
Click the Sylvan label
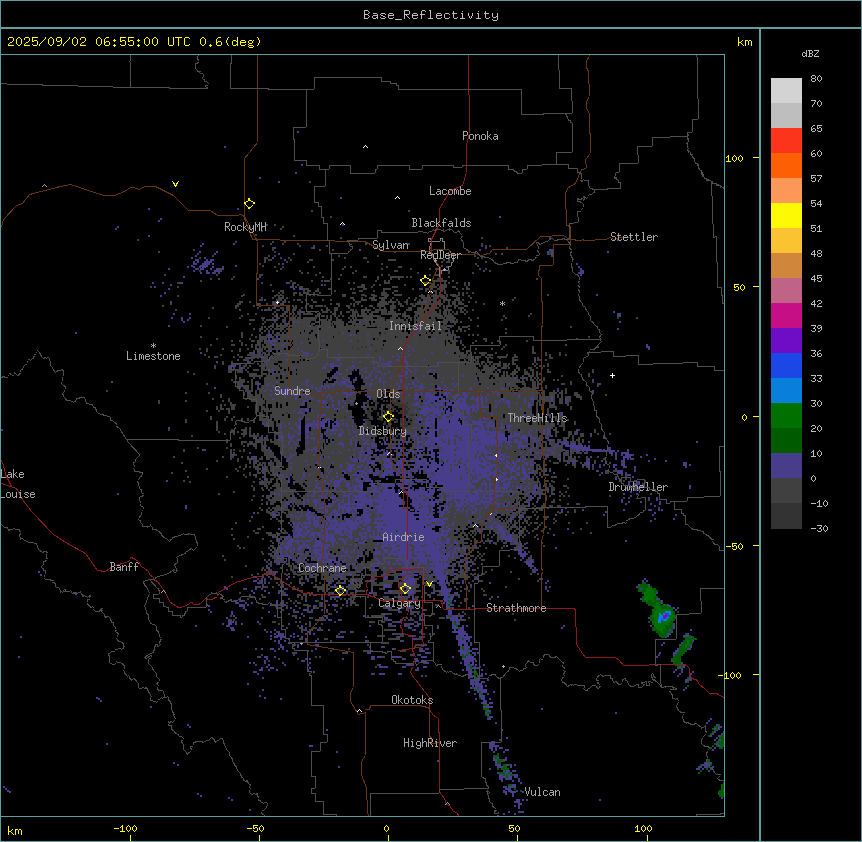(391, 245)
